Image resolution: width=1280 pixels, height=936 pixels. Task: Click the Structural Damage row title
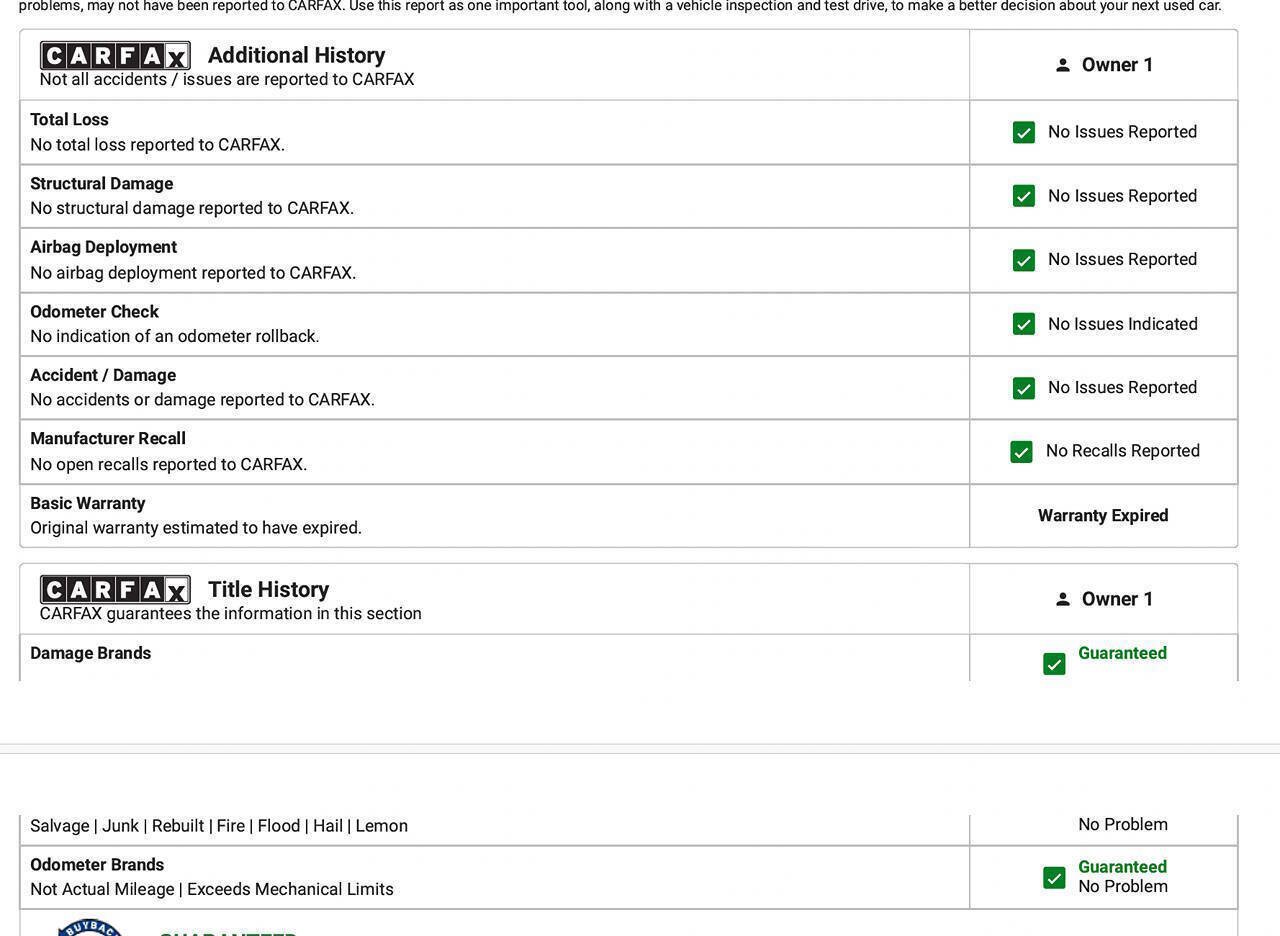click(x=101, y=183)
